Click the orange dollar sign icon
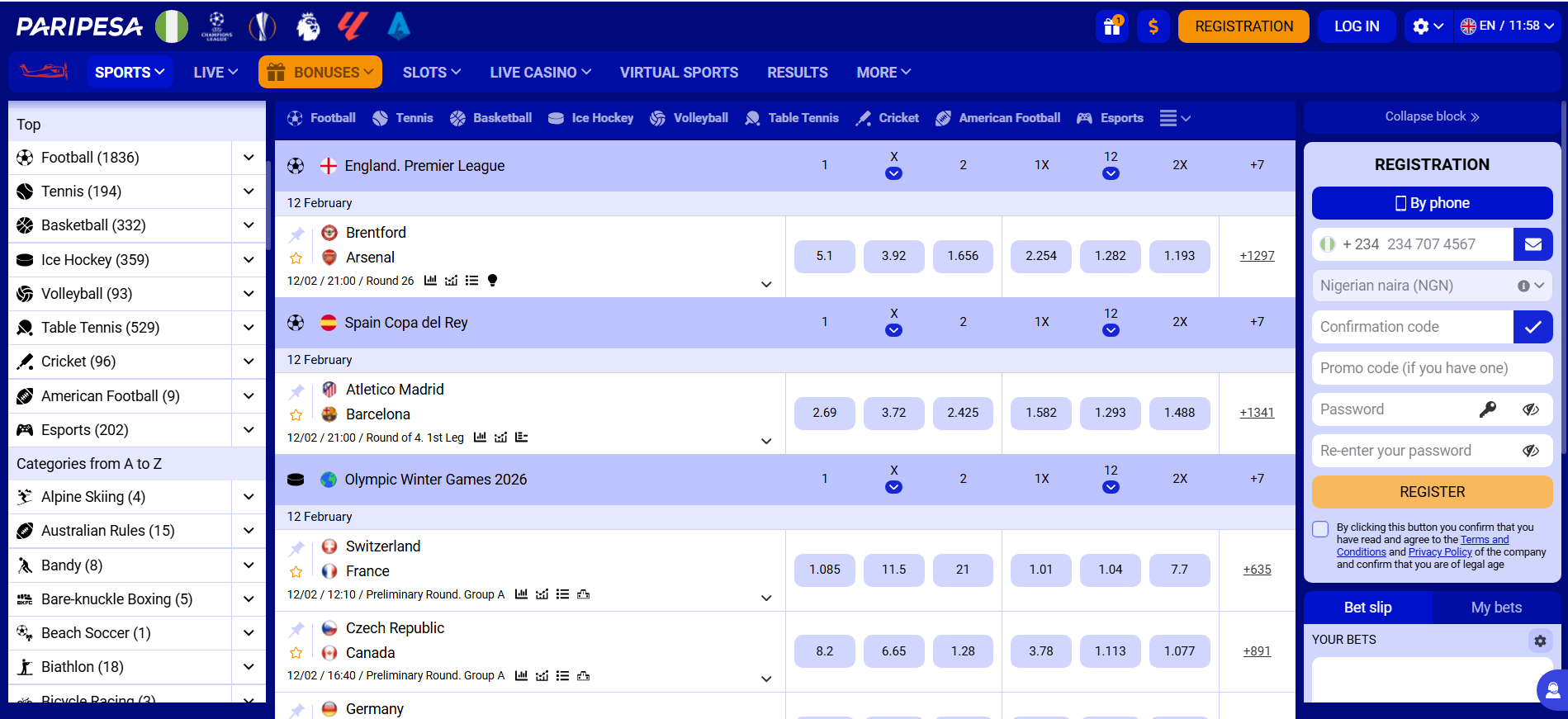 tap(1153, 26)
